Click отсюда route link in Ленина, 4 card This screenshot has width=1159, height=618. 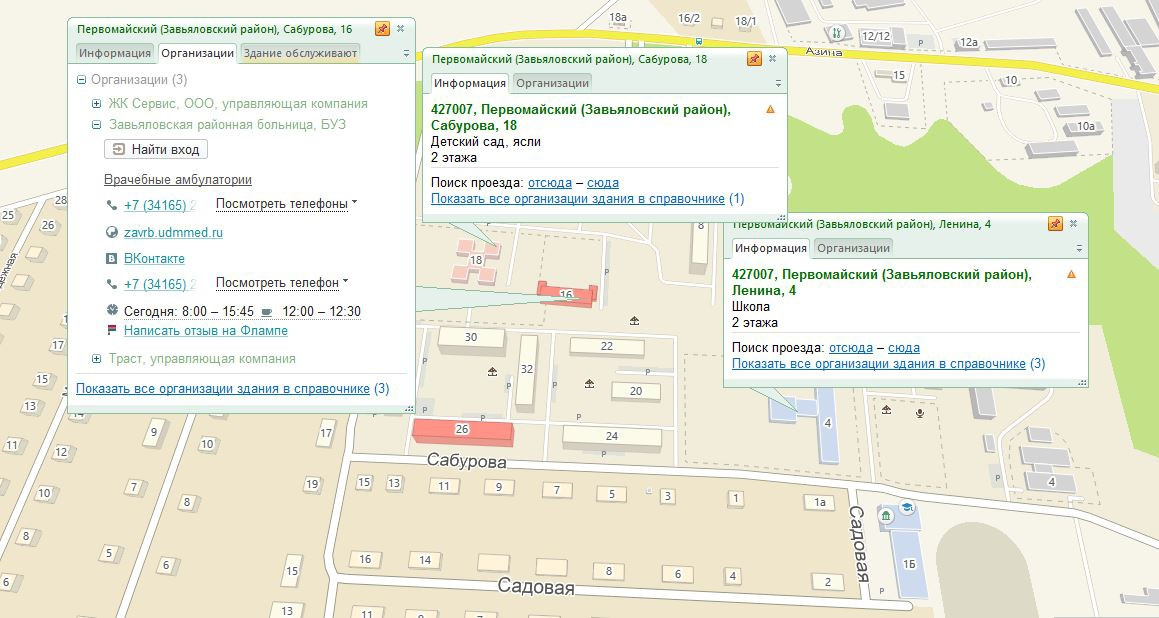(x=851, y=347)
